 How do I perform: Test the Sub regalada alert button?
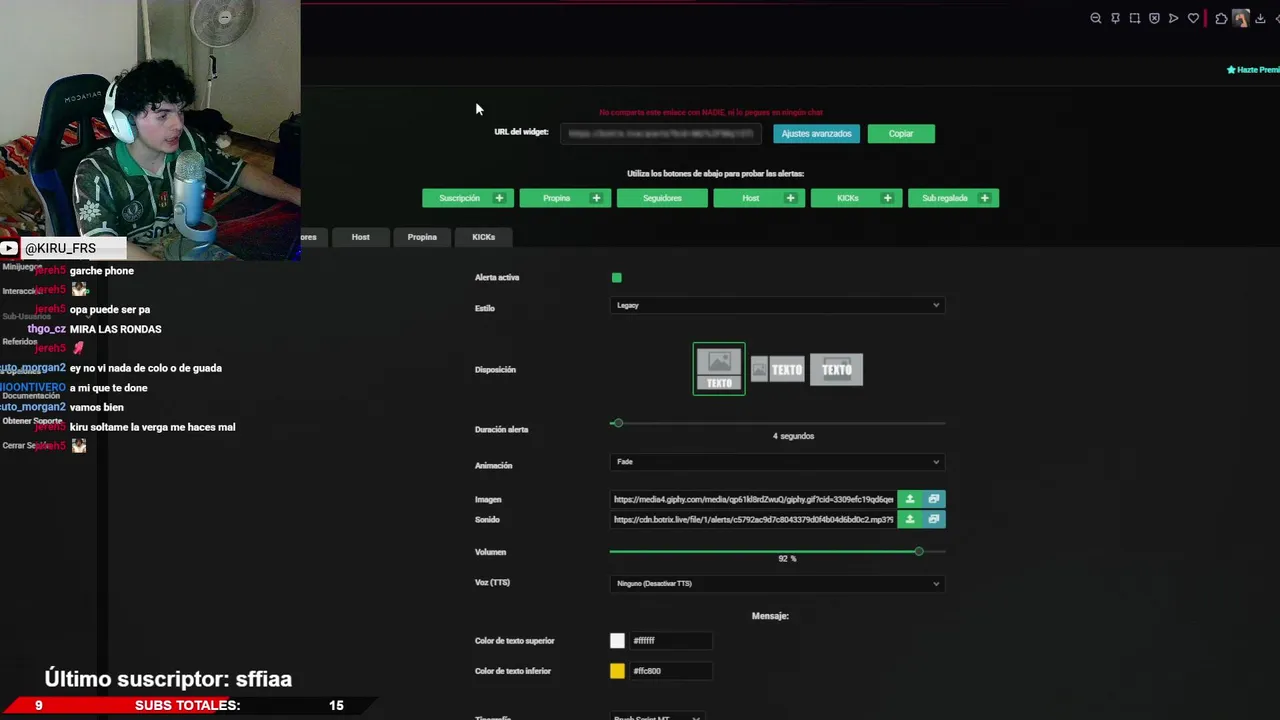tap(953, 198)
